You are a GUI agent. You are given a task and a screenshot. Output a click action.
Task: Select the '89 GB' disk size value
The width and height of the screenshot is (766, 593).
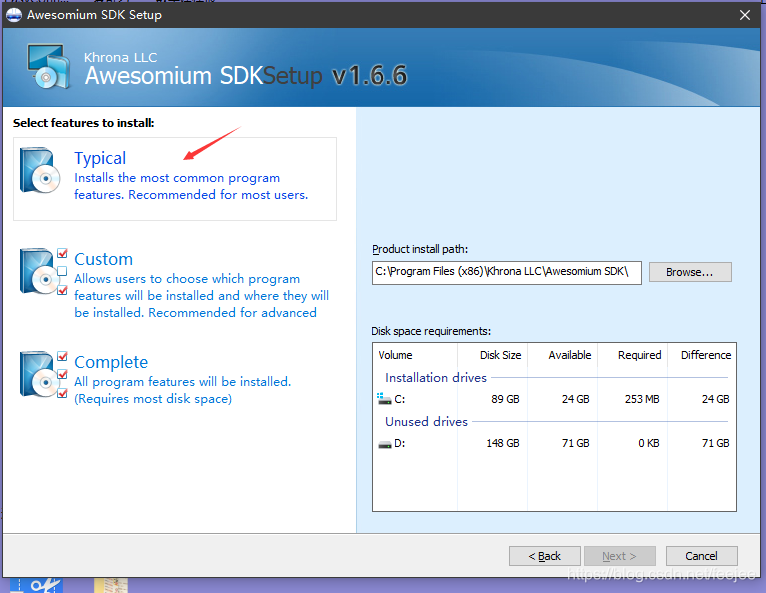point(505,399)
